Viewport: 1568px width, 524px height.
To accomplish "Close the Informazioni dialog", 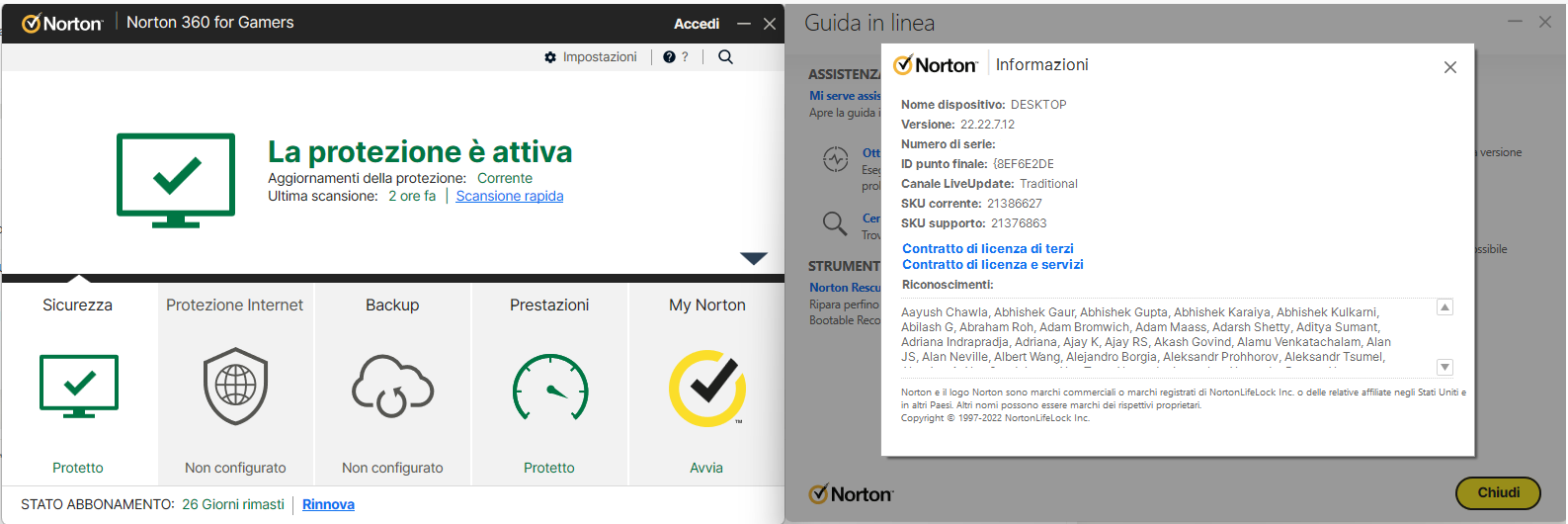I will [1450, 67].
